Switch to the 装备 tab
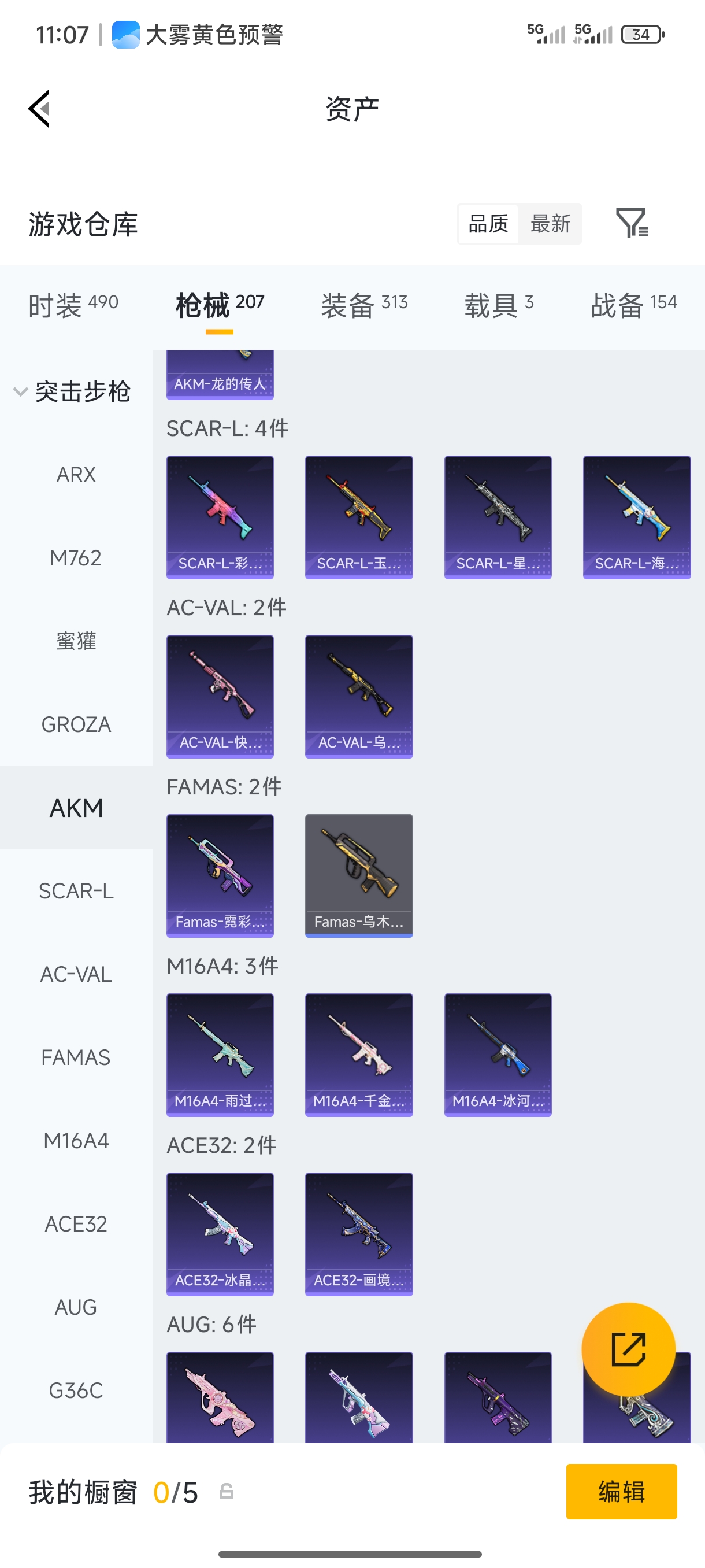This screenshot has height=1568, width=705. click(x=365, y=304)
